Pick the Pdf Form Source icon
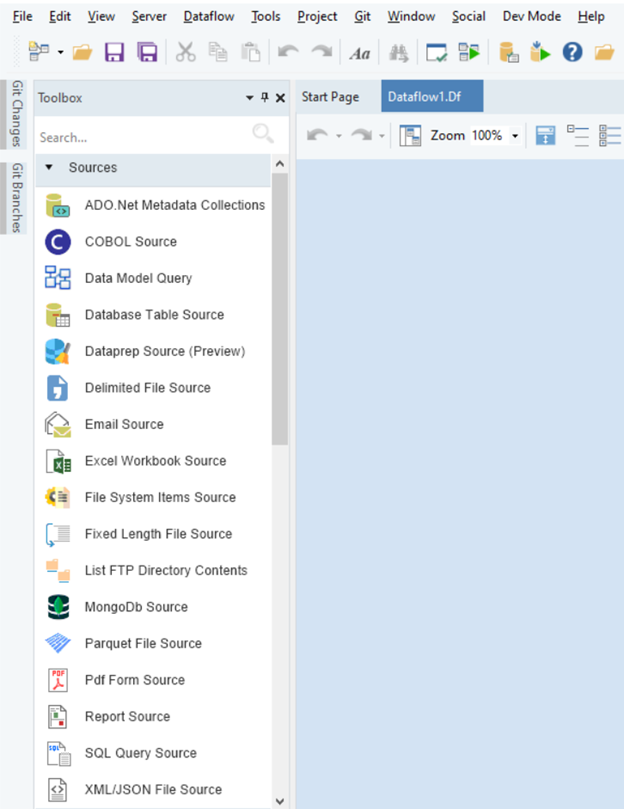This screenshot has width=624, height=809. tap(58, 680)
